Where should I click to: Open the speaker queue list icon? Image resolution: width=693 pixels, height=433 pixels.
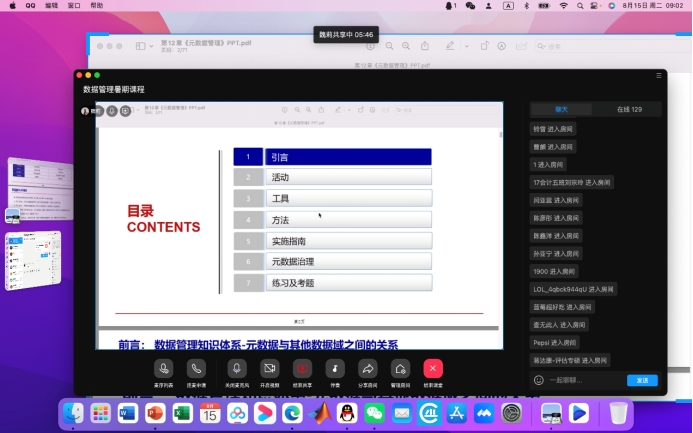(x=163, y=369)
